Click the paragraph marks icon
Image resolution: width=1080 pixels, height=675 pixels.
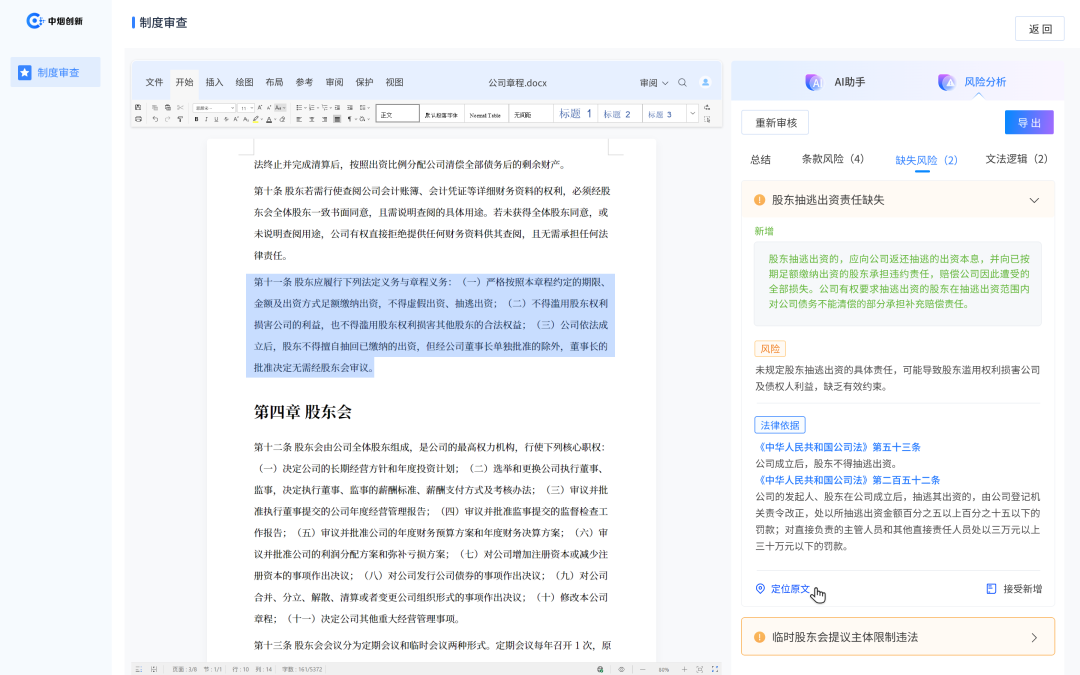pos(351,119)
